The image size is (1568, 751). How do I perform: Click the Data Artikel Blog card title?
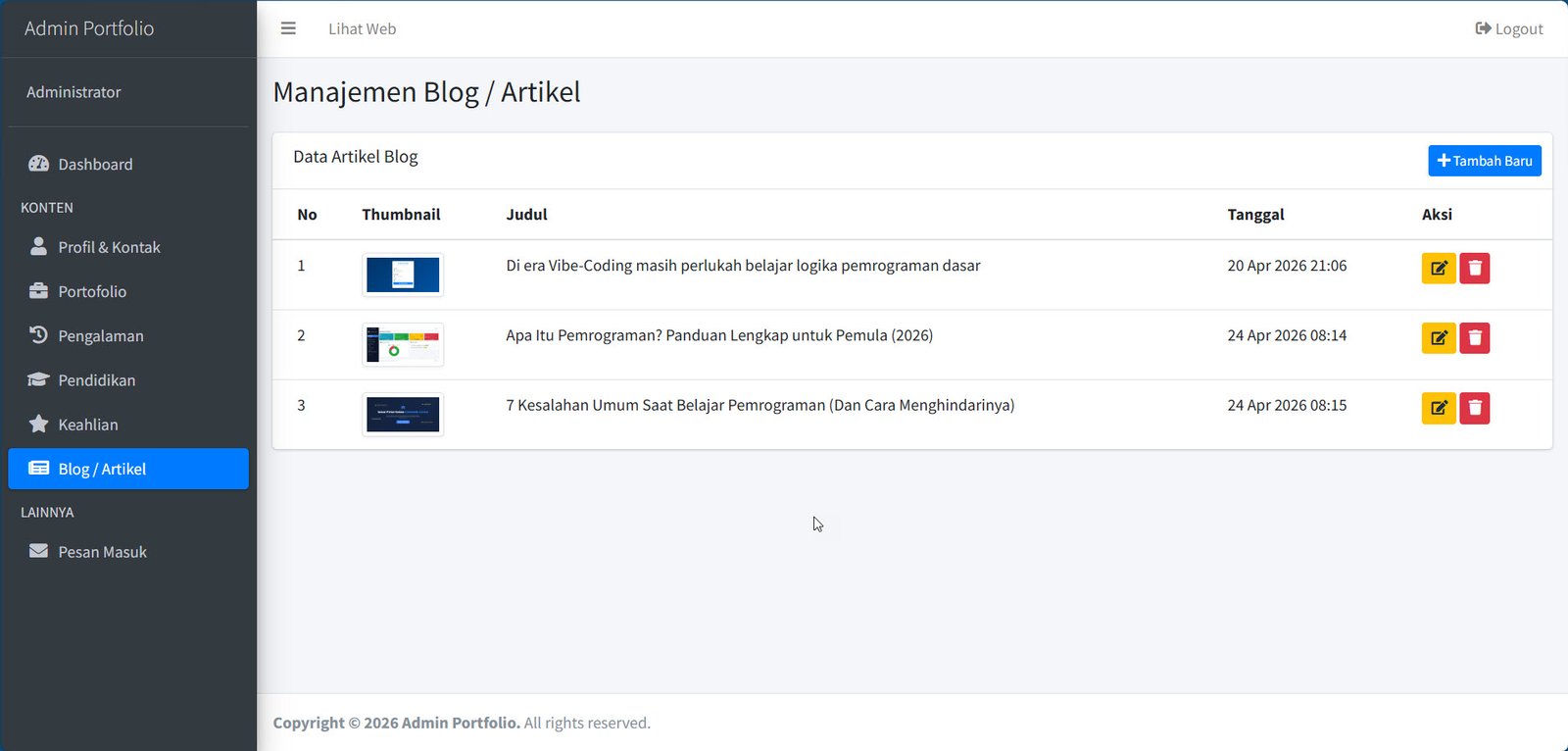[x=356, y=157]
